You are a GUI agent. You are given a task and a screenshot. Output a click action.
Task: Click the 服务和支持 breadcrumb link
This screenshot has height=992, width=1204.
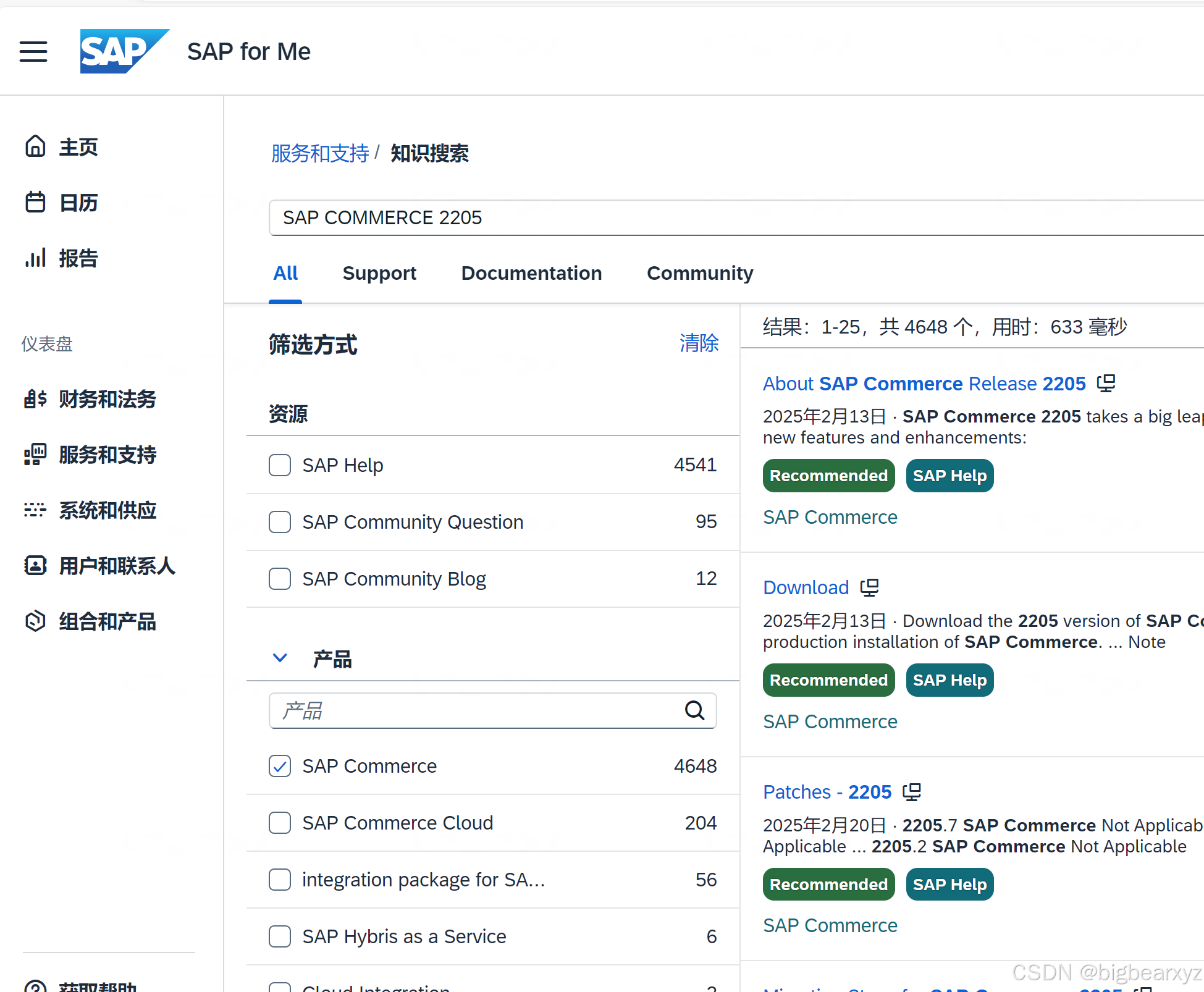(x=320, y=153)
